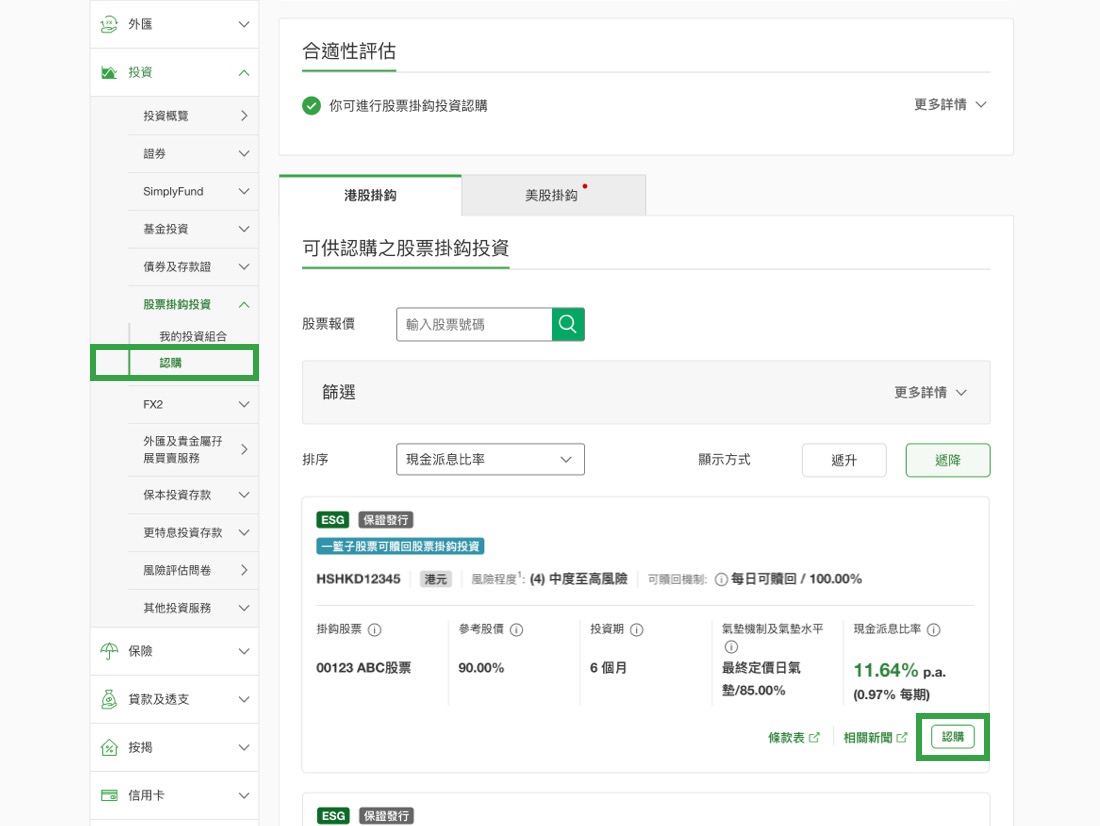Click info icon next to 投資期
The width and height of the screenshot is (1100, 826).
coord(636,630)
